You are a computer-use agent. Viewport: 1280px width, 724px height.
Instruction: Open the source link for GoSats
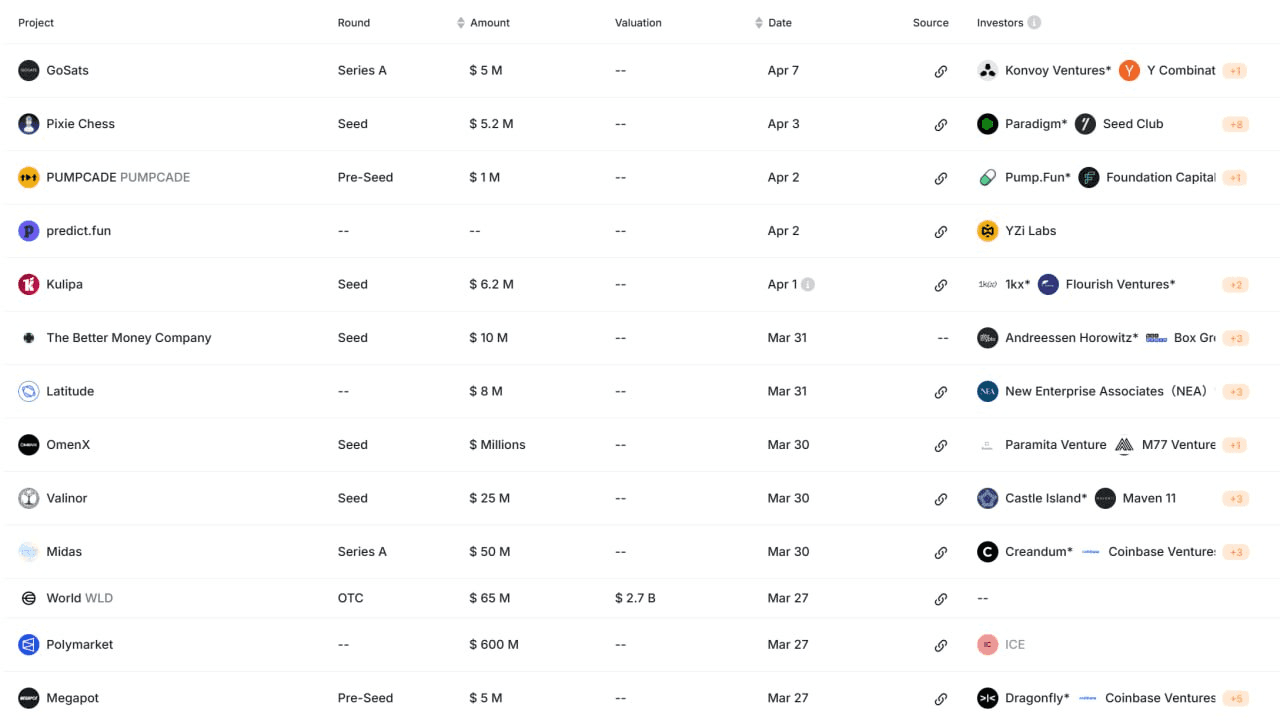(940, 71)
